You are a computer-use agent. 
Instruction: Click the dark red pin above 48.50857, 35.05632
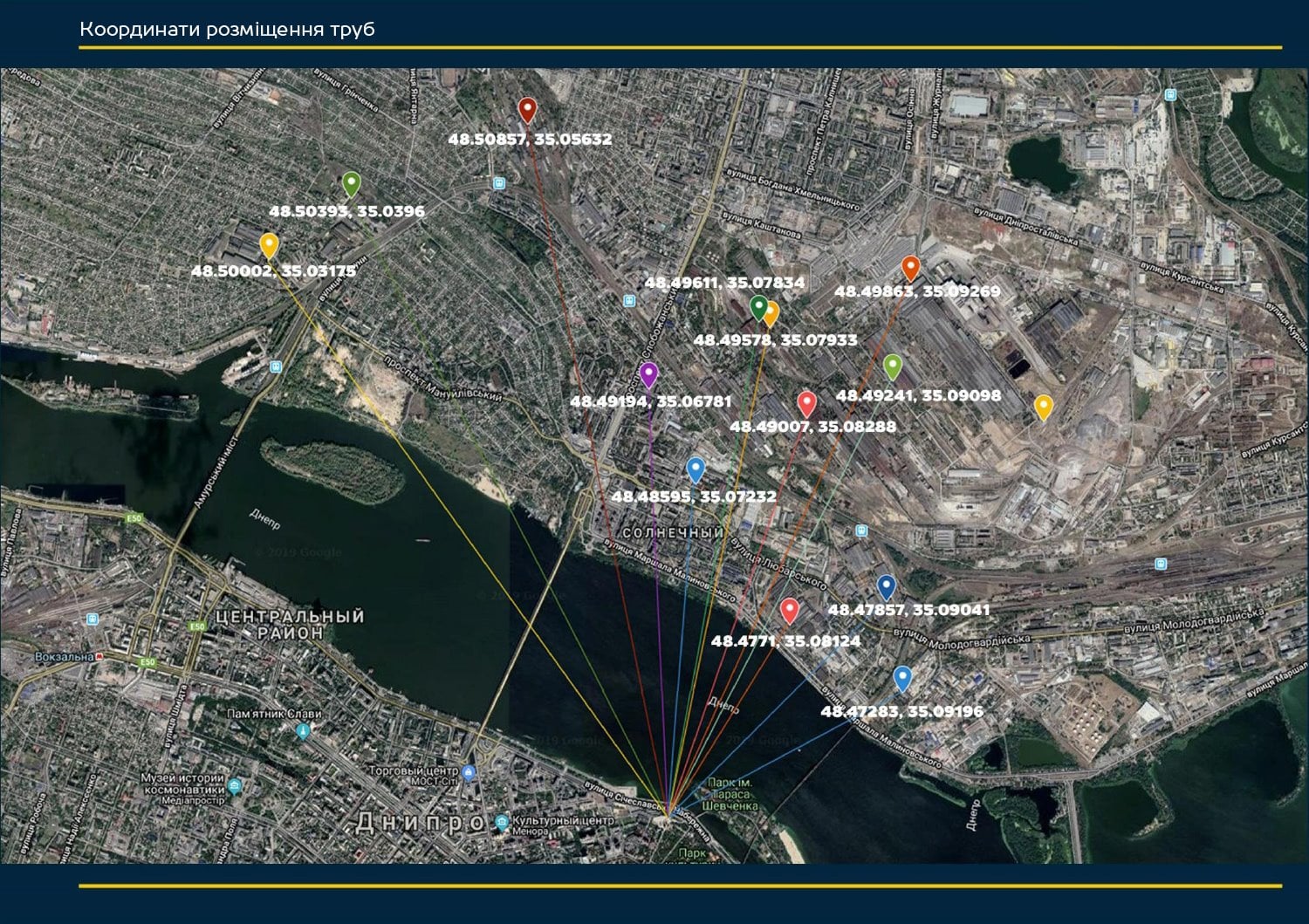tap(526, 110)
